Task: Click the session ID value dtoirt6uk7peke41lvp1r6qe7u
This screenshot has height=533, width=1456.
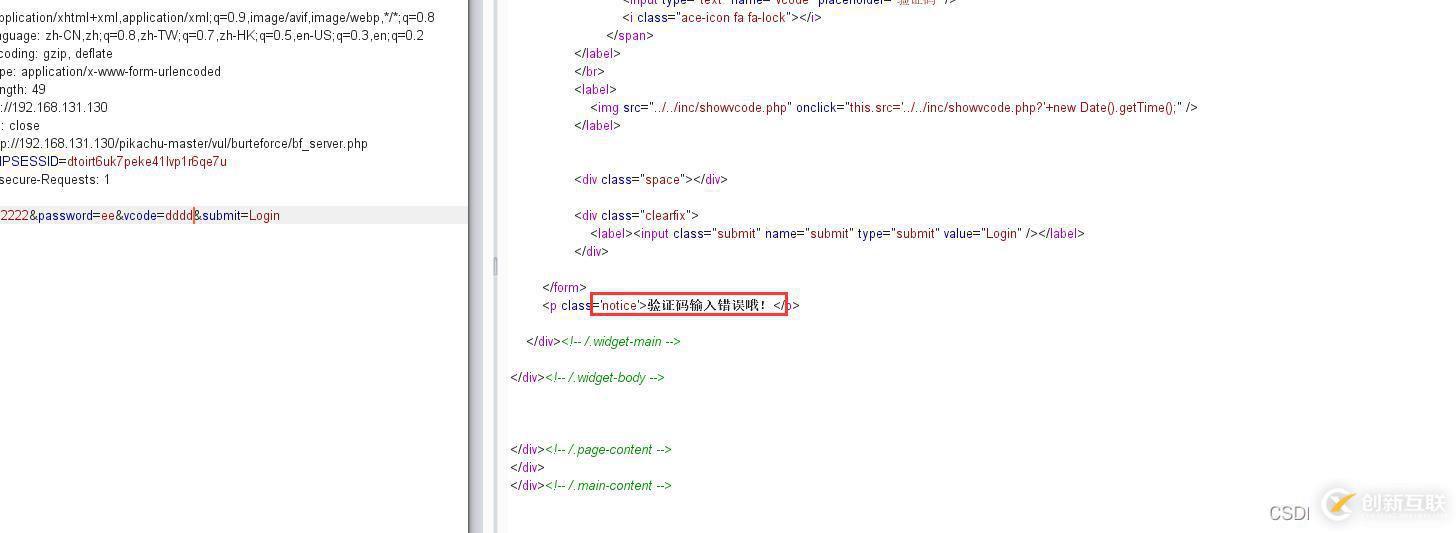Action: [x=147, y=162]
